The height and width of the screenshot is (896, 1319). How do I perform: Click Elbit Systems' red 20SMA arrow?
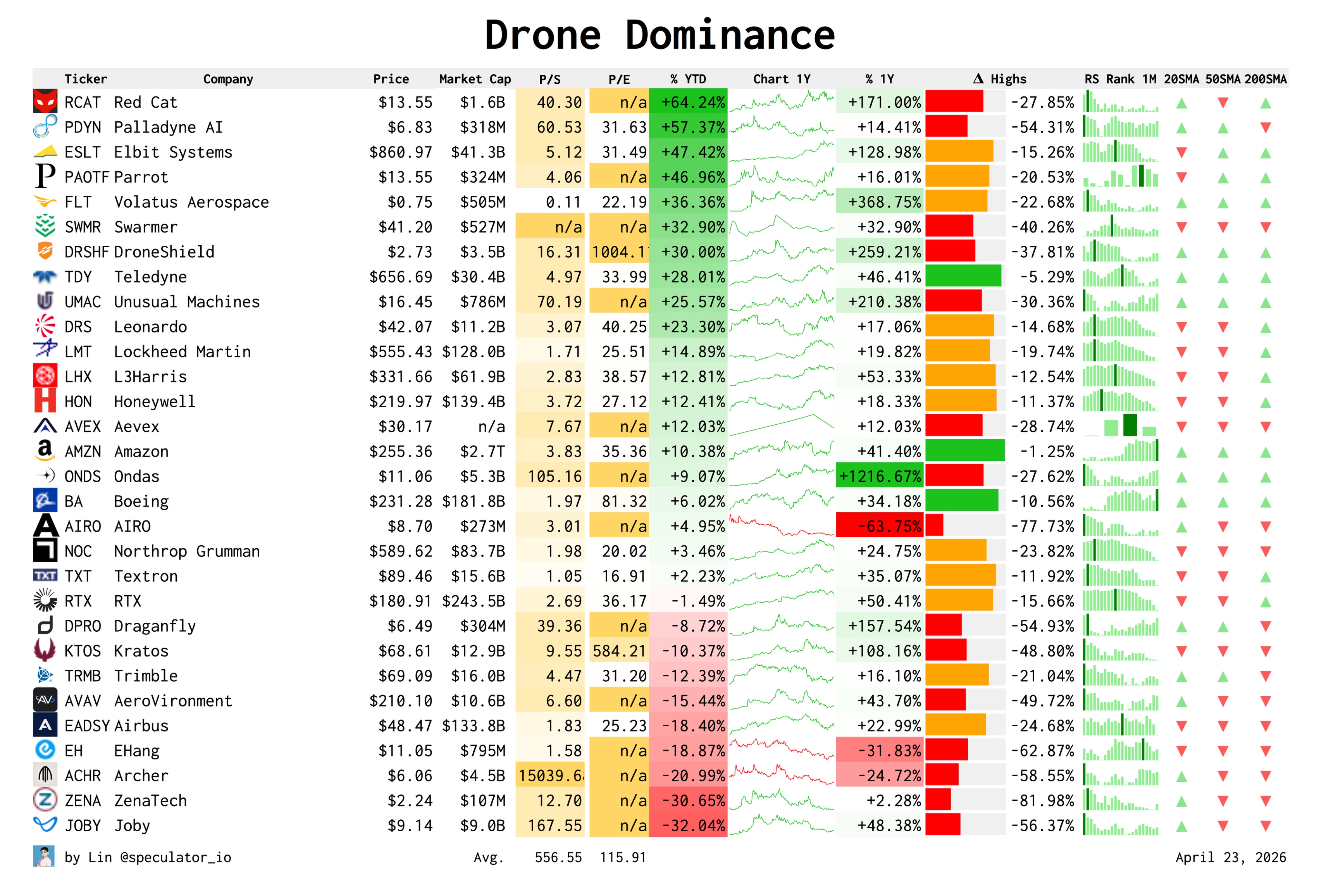pos(1181,153)
